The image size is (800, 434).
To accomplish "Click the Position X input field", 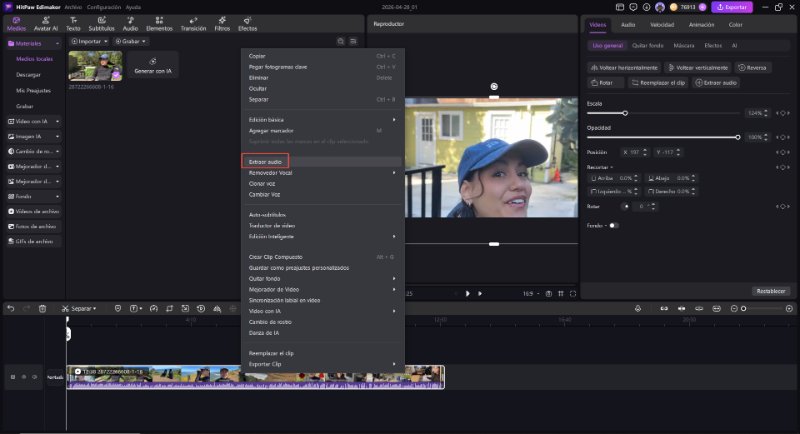I will click(x=634, y=152).
